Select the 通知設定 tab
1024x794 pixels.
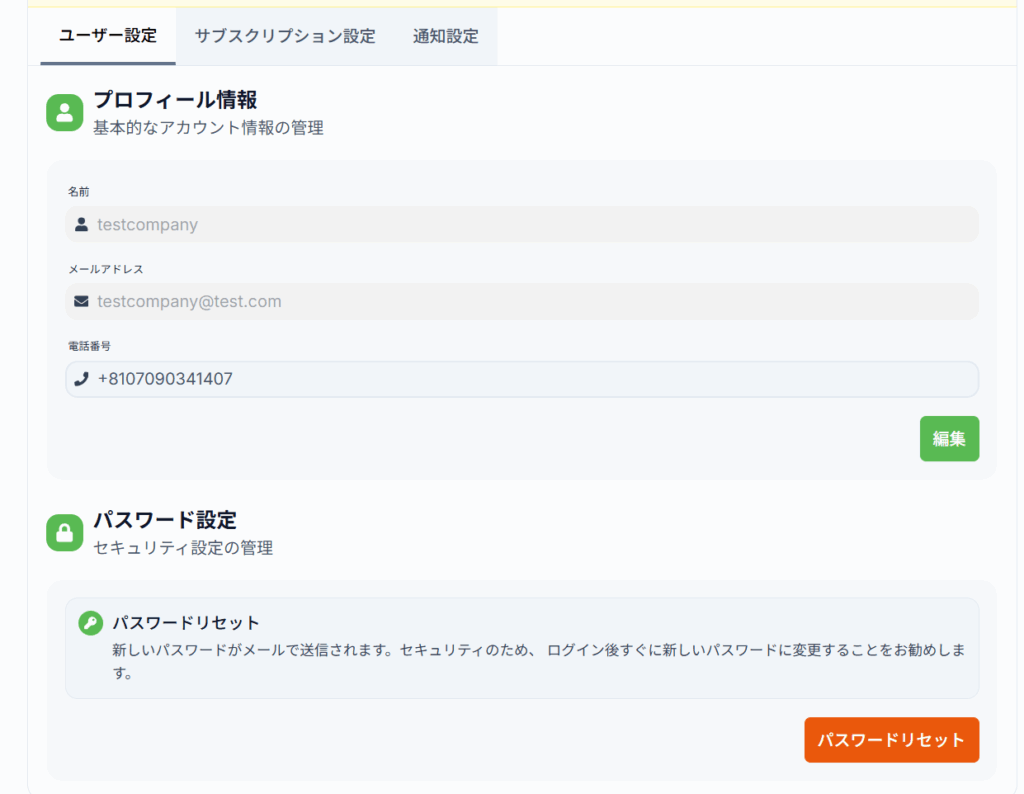click(445, 36)
